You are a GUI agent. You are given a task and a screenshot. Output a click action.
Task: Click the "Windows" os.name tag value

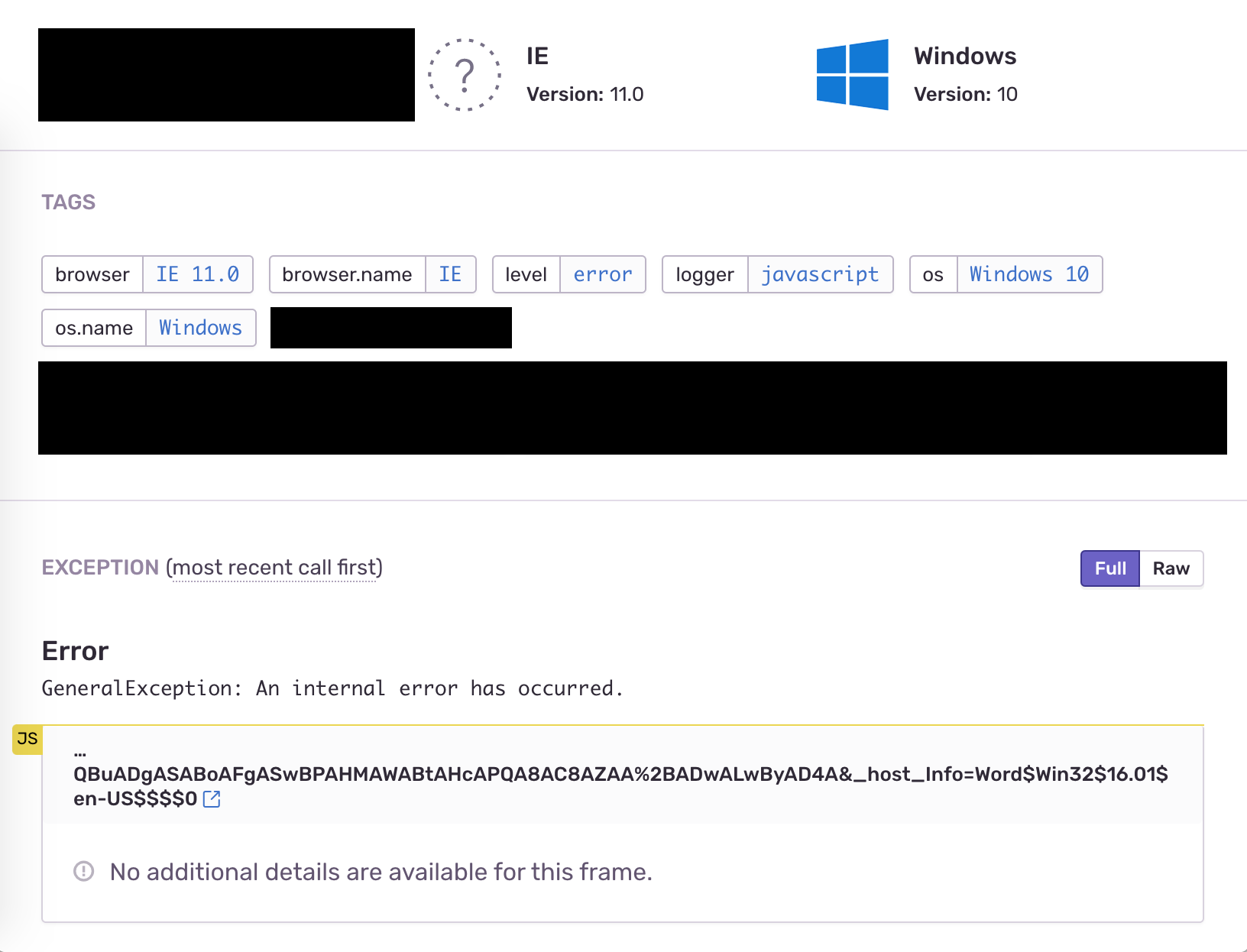coord(200,328)
